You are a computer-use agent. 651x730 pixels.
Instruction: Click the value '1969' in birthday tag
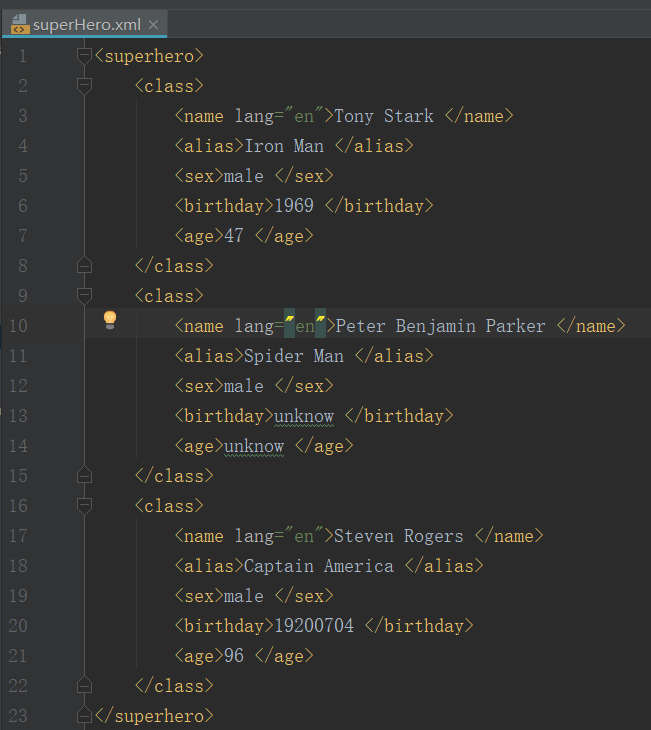coord(294,206)
